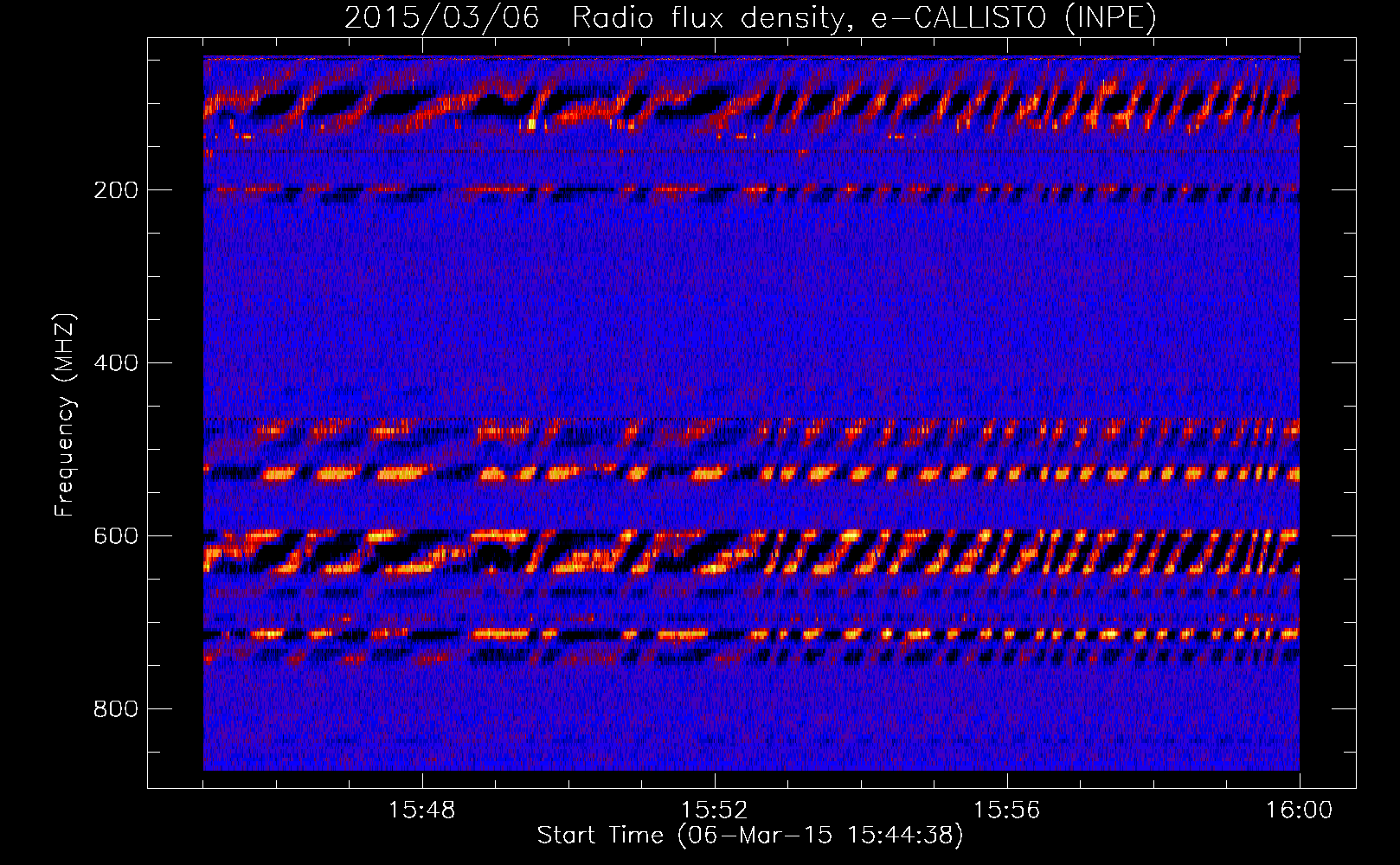Click the 800 frequency tick label
Screen dimensions: 1400x865
116,709
